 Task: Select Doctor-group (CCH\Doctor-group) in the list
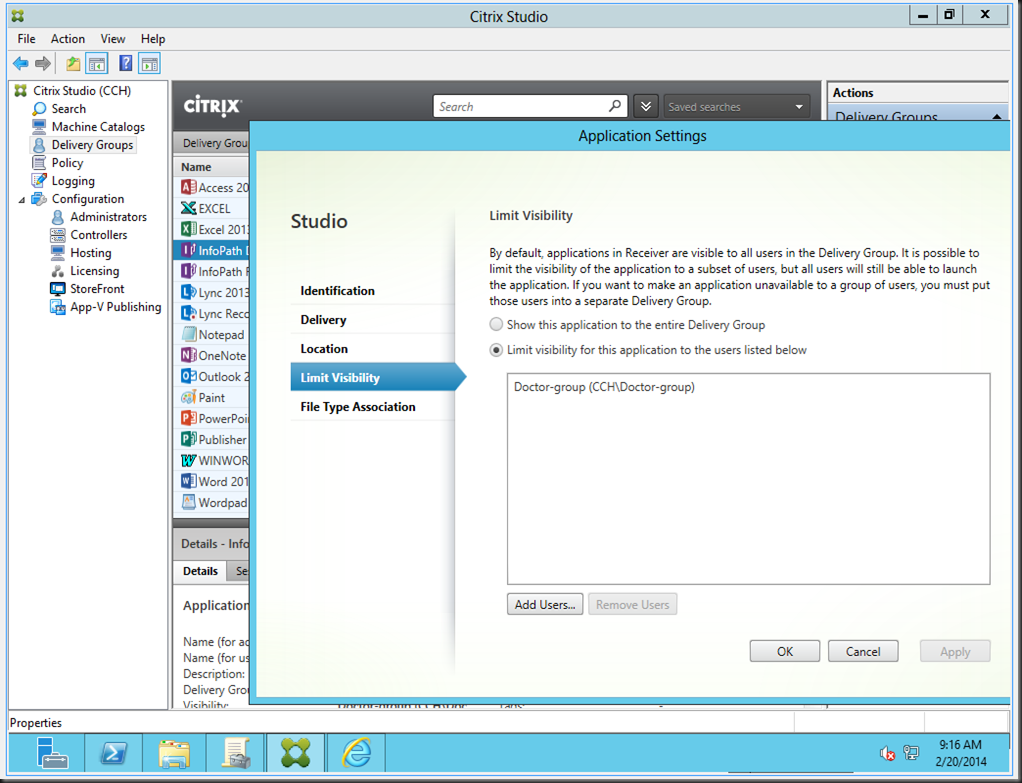604,387
